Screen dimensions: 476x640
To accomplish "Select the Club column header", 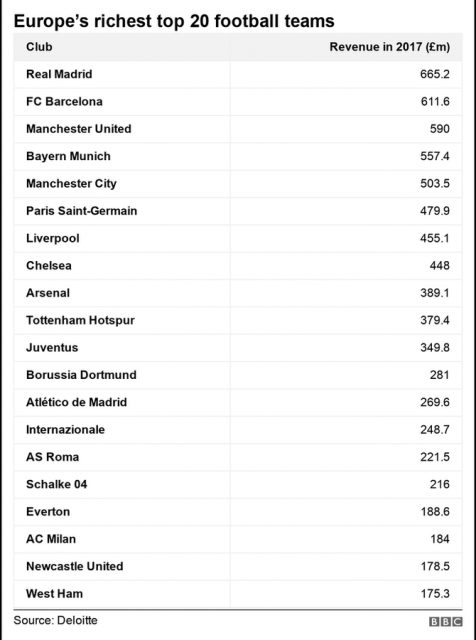I will (39, 47).
